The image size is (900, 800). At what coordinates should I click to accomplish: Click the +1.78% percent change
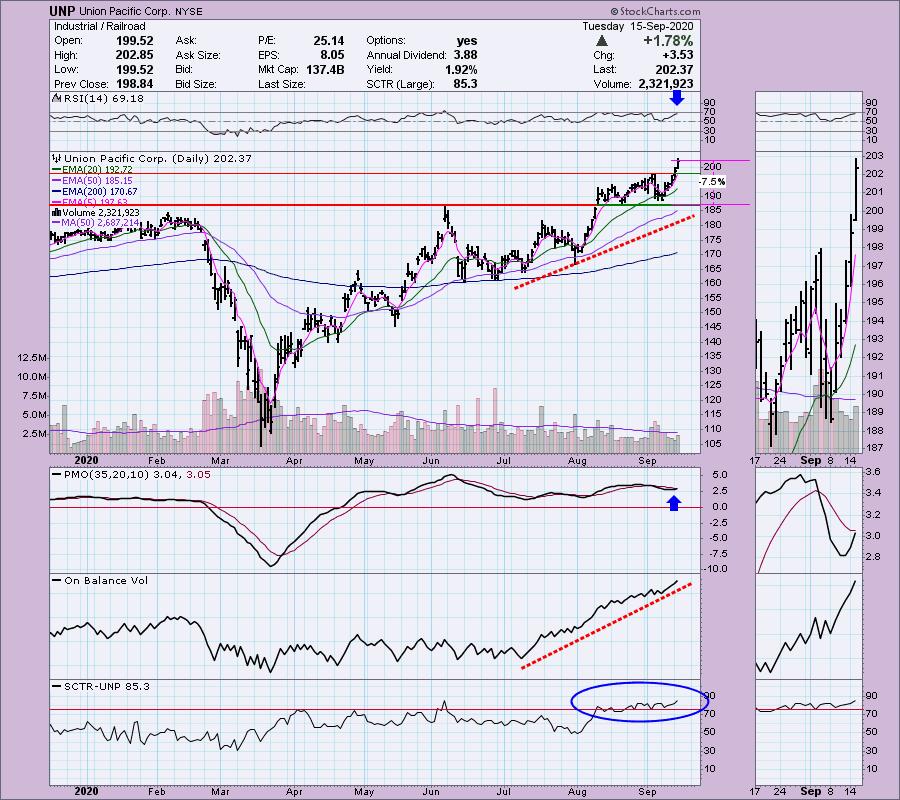(668, 41)
